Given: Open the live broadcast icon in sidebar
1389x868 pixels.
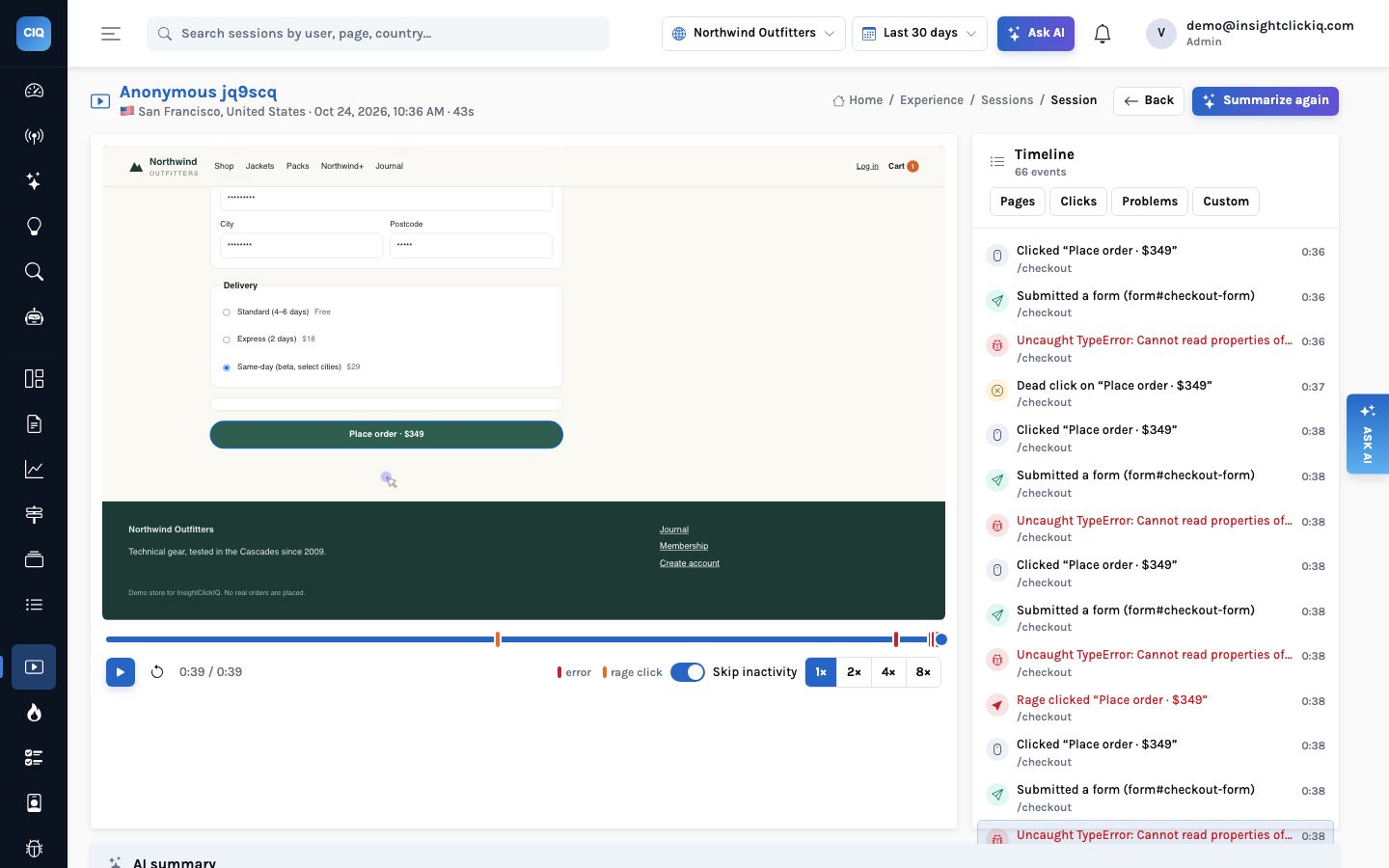Looking at the screenshot, I should coord(34,136).
